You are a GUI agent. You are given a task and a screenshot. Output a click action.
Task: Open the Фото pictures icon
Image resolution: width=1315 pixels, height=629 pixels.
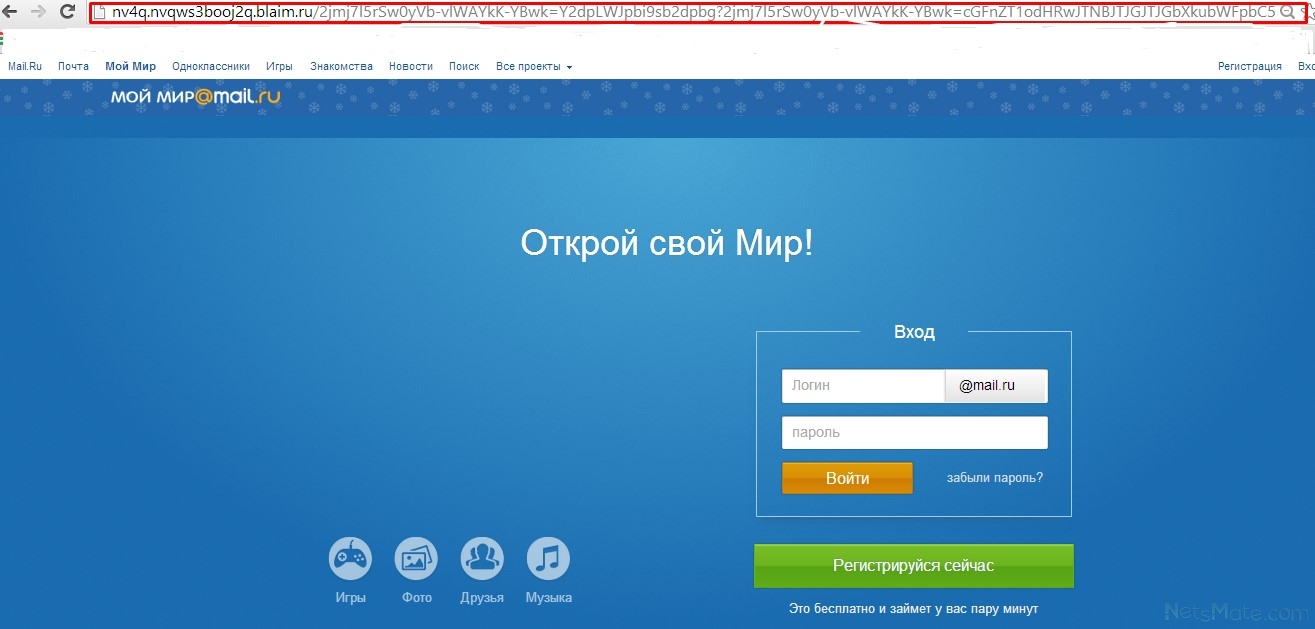[x=416, y=559]
